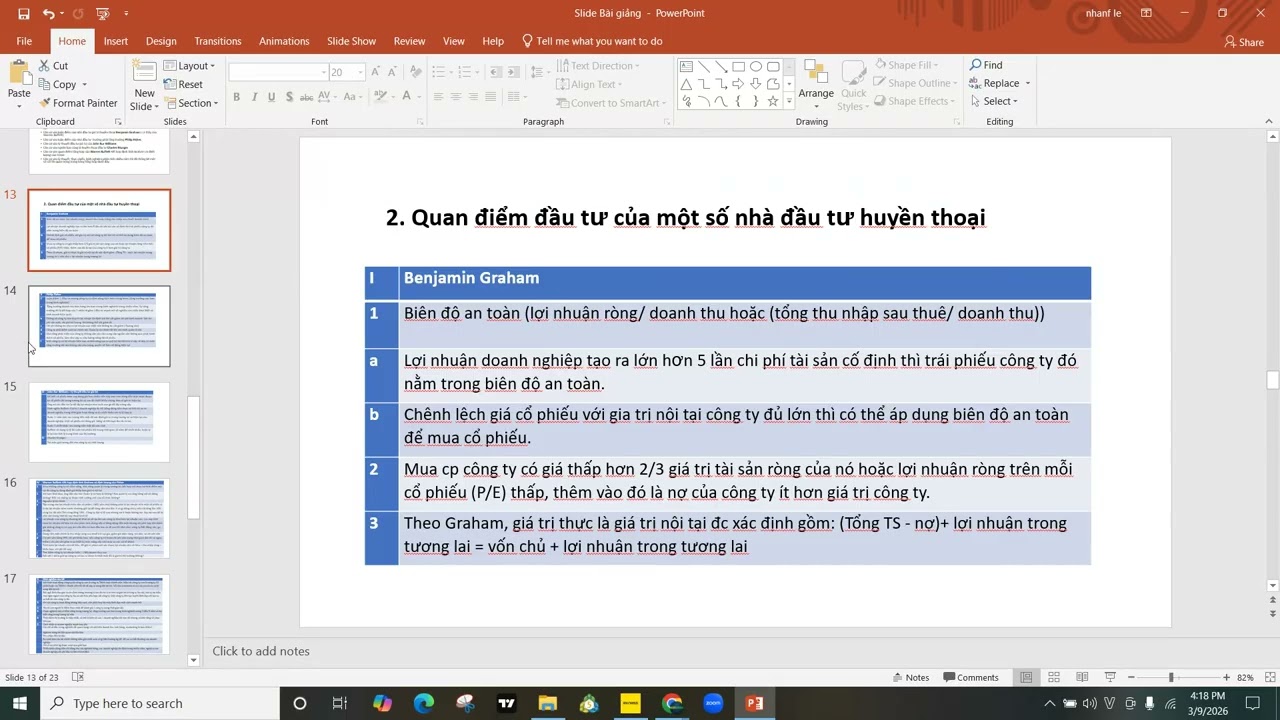1280x720 pixels.
Task: Click the zoom slider handle
Action: [1171, 677]
